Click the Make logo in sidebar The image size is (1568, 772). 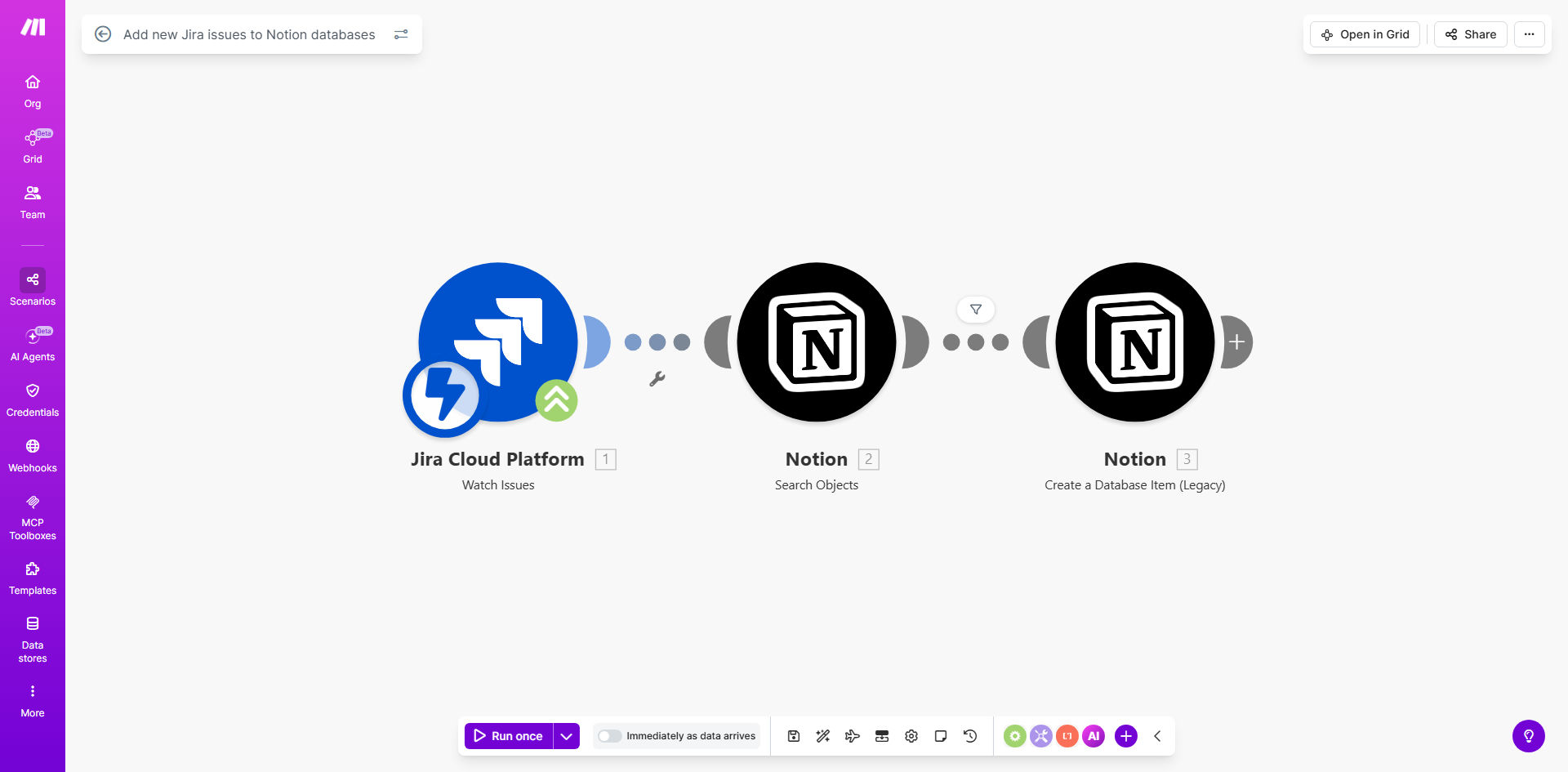coord(33,27)
